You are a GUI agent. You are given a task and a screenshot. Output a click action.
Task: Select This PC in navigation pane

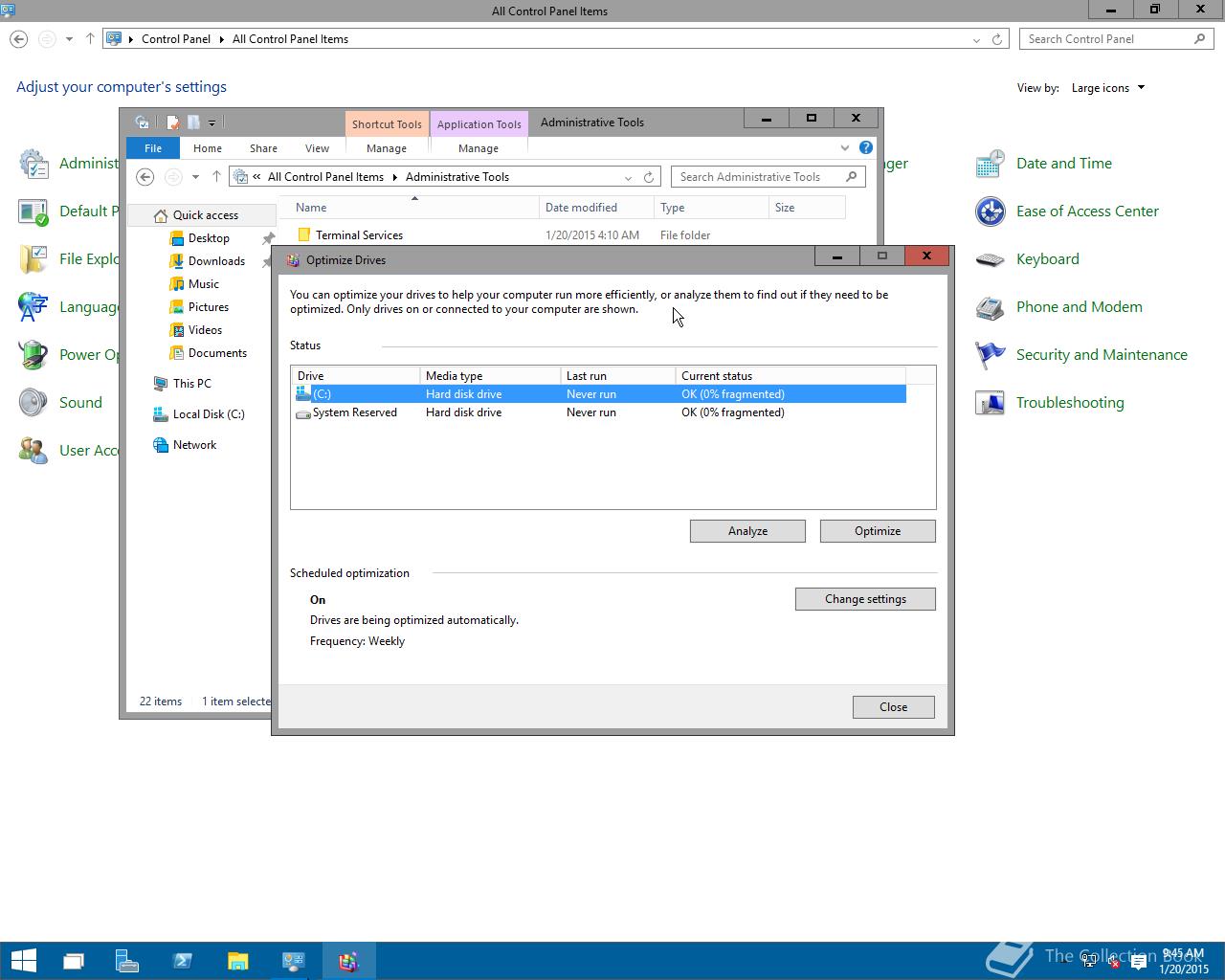[191, 384]
